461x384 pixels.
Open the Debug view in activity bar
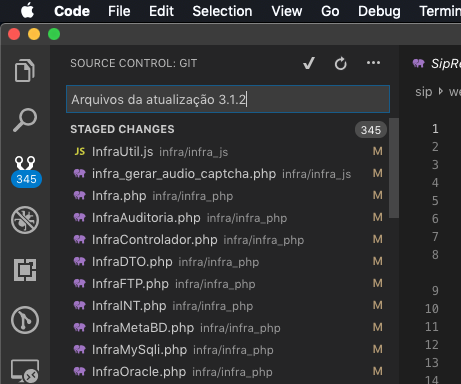point(25,220)
